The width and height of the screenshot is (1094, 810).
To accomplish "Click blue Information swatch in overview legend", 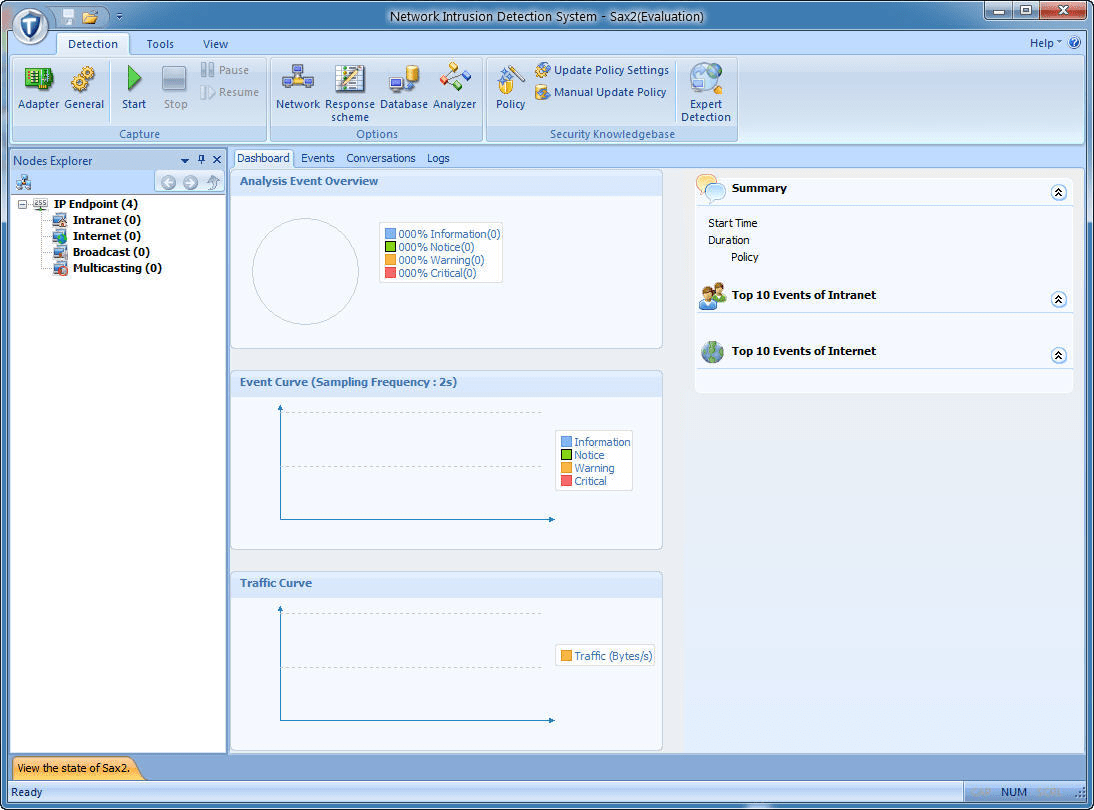I will point(390,234).
